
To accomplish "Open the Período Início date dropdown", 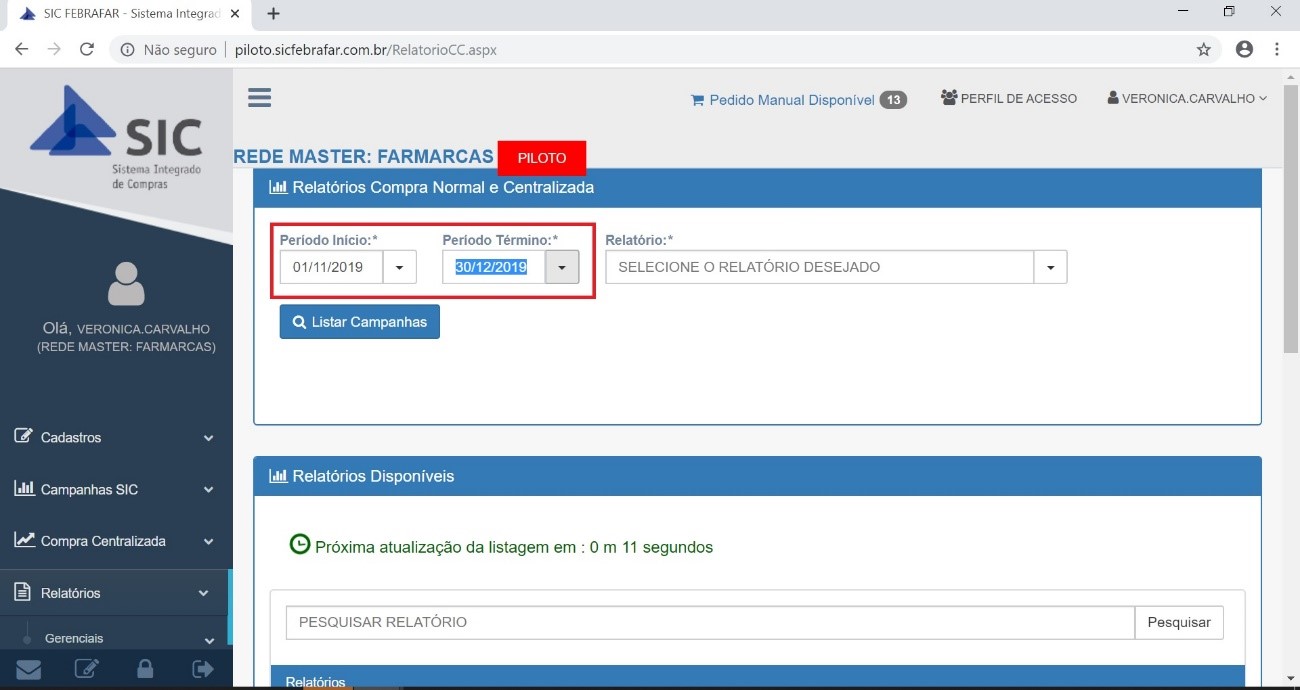I will (400, 268).
